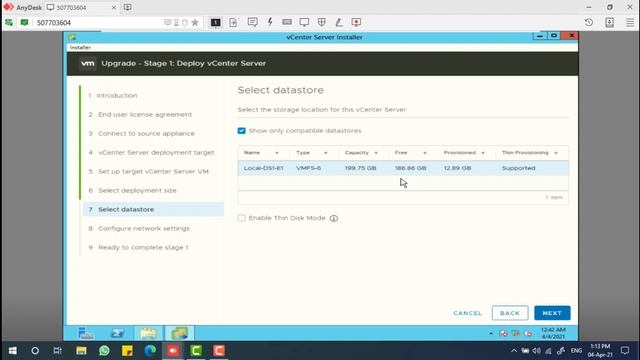Click the 199.75 GB capacity cell
This screenshot has width=640, height=360.
tap(360, 168)
